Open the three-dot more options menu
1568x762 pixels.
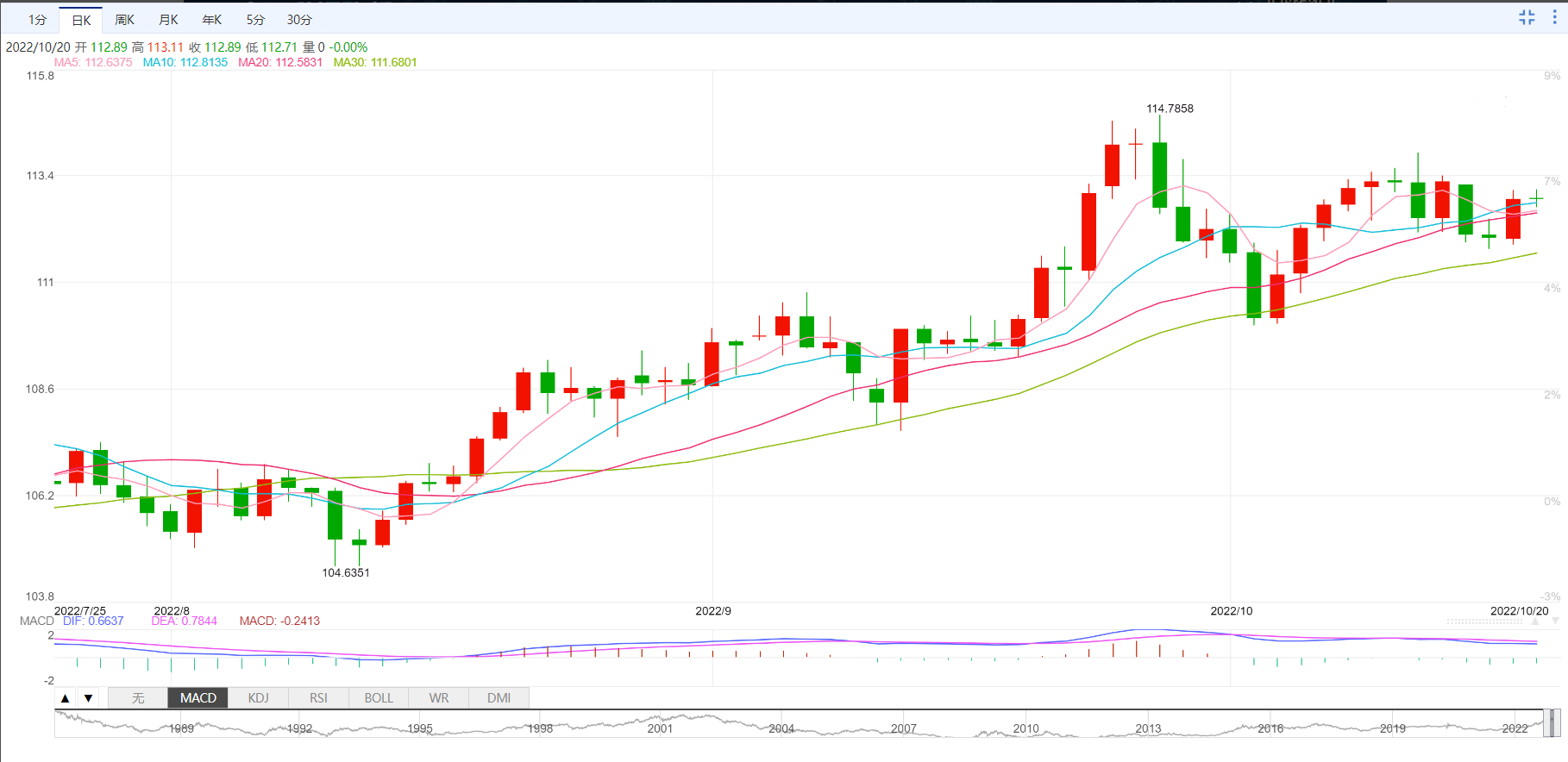pos(1554,17)
